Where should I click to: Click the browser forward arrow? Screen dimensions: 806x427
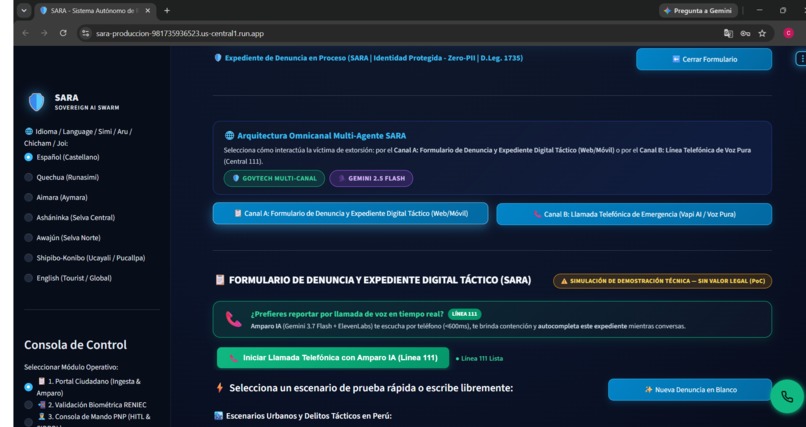[44, 33]
